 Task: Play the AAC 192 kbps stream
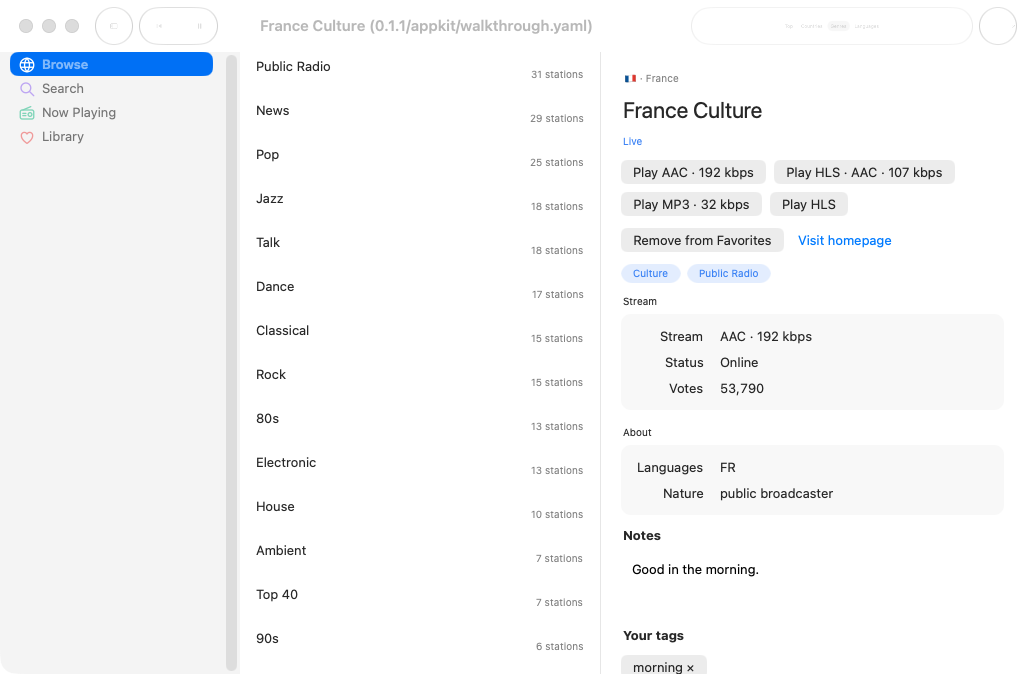point(693,172)
